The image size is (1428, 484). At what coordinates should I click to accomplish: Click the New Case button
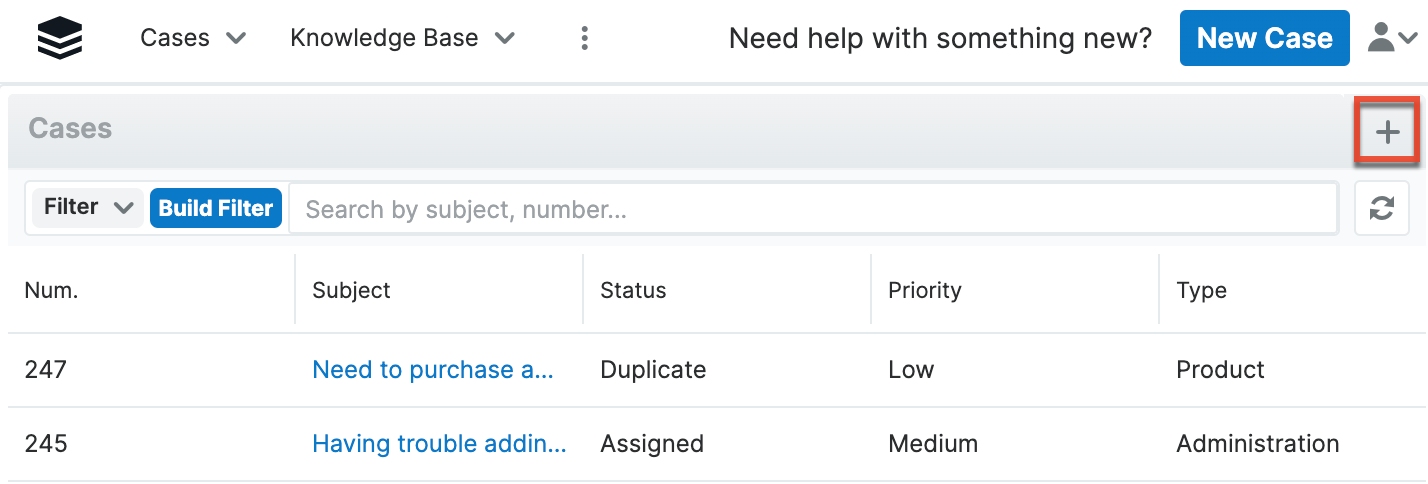tap(1264, 39)
